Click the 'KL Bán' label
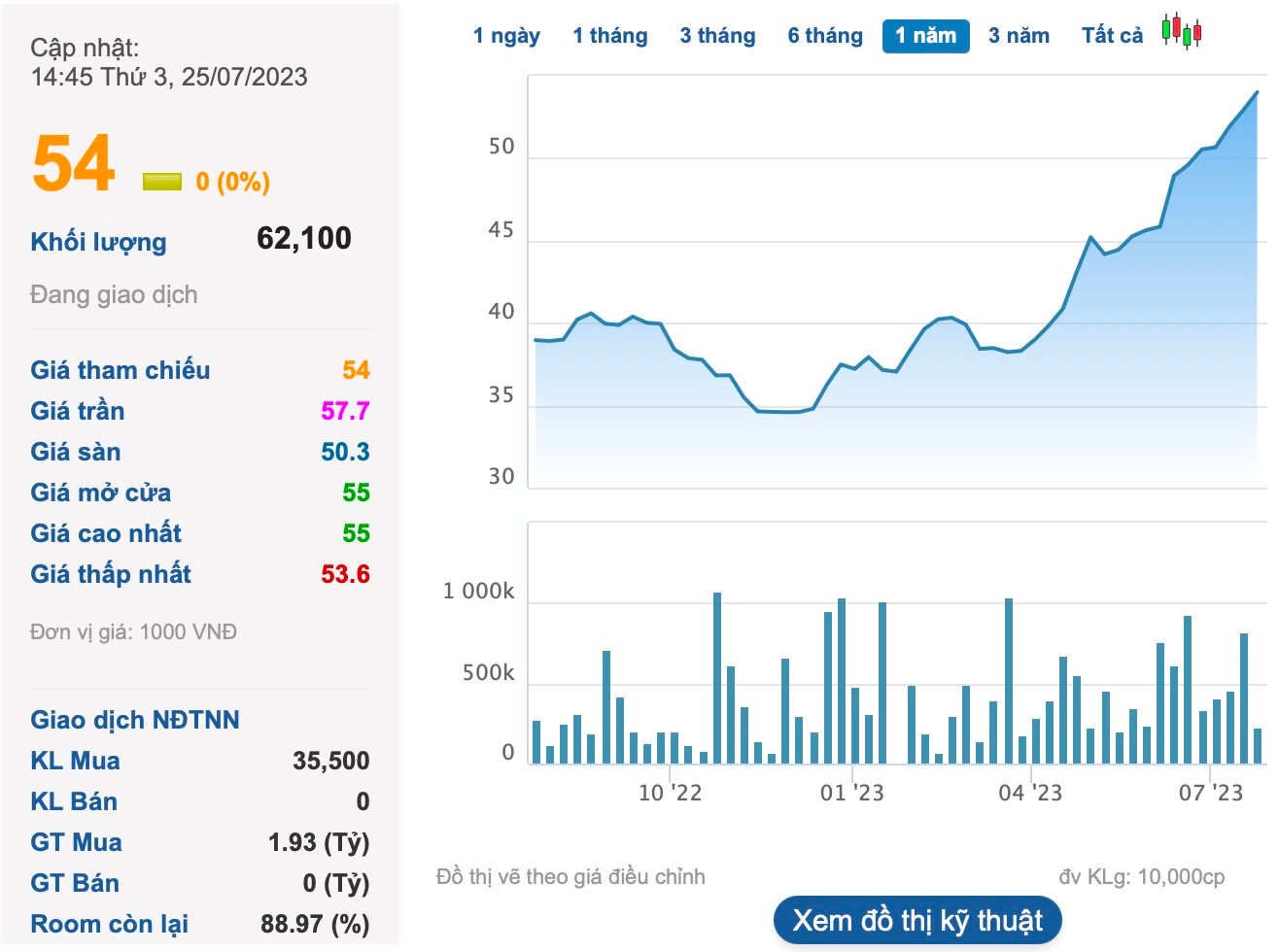 tap(74, 801)
